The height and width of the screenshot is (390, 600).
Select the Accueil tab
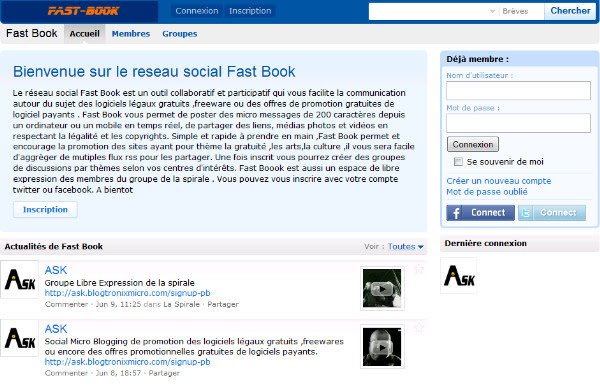point(84,34)
